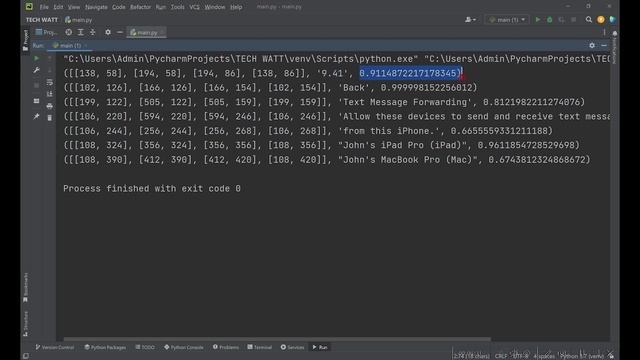Open Version Control tool window
Screen dimensions: 640x360
pos(55,347)
